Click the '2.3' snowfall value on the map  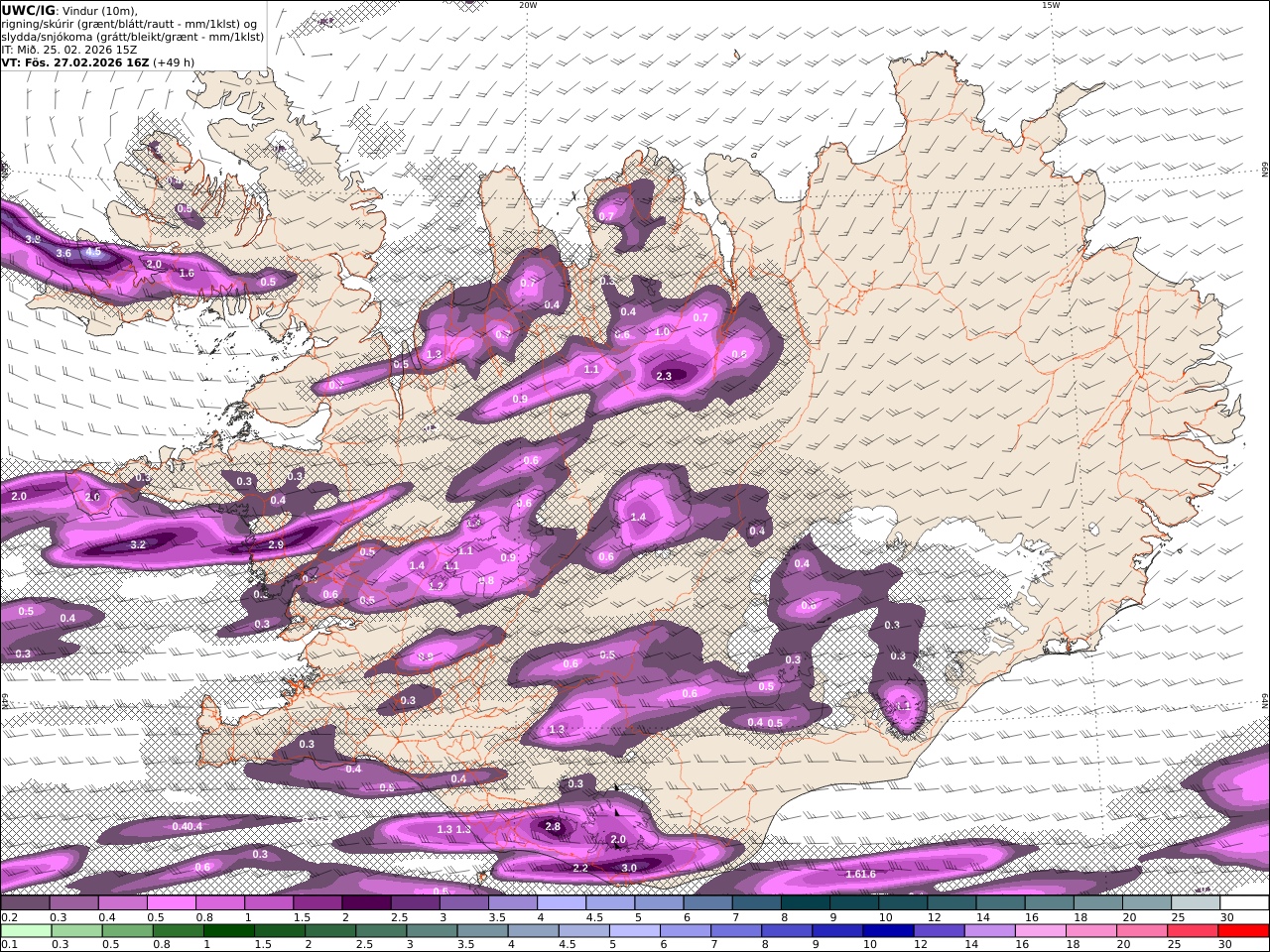664,376
